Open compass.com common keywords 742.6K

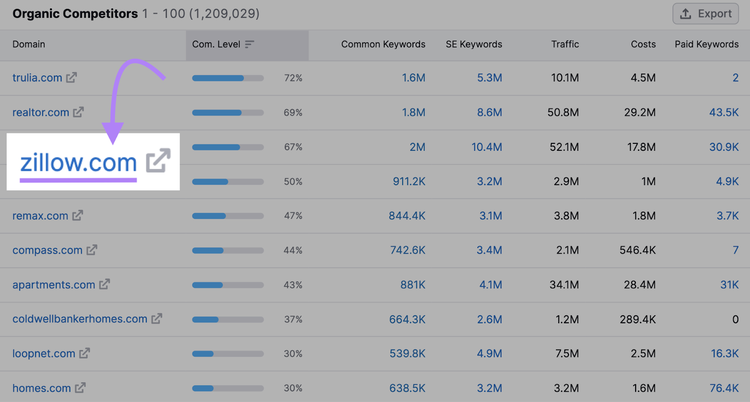click(x=408, y=250)
